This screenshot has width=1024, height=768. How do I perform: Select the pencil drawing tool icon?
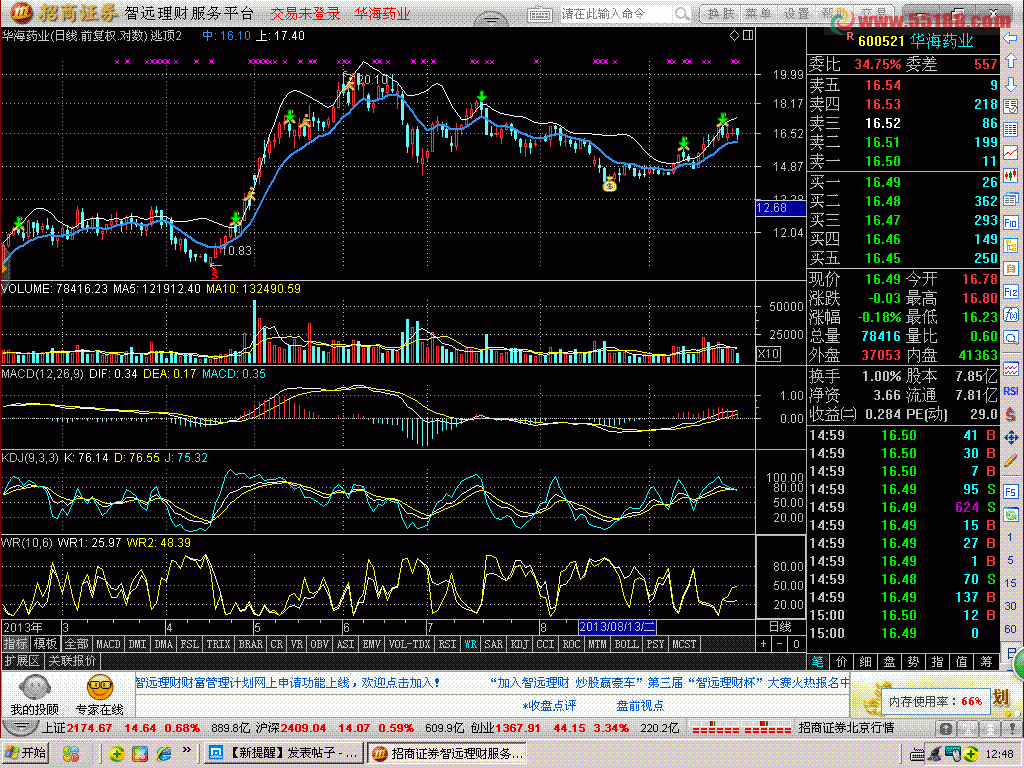tap(1011, 460)
